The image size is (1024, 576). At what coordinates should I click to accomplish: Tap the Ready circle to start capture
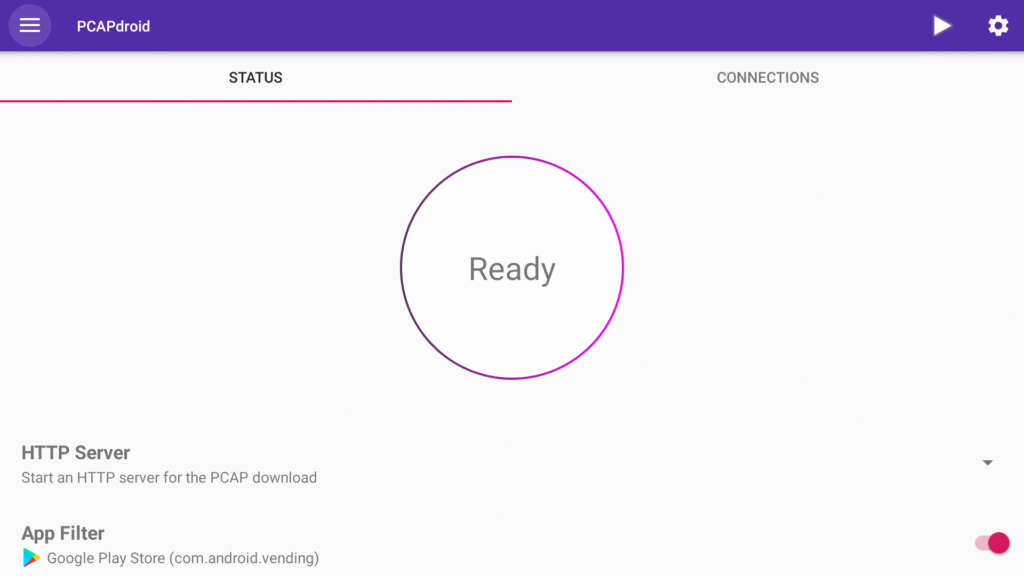511,267
